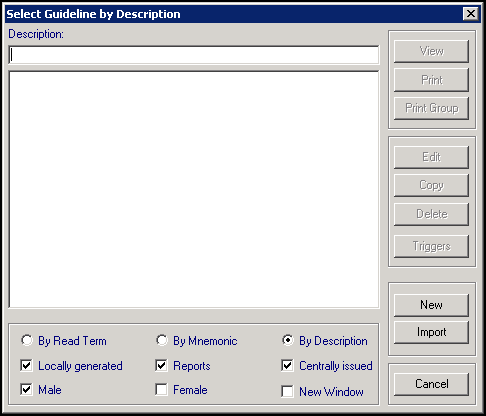The image size is (486, 416).
Task: Click the Delete button
Action: pos(431,214)
